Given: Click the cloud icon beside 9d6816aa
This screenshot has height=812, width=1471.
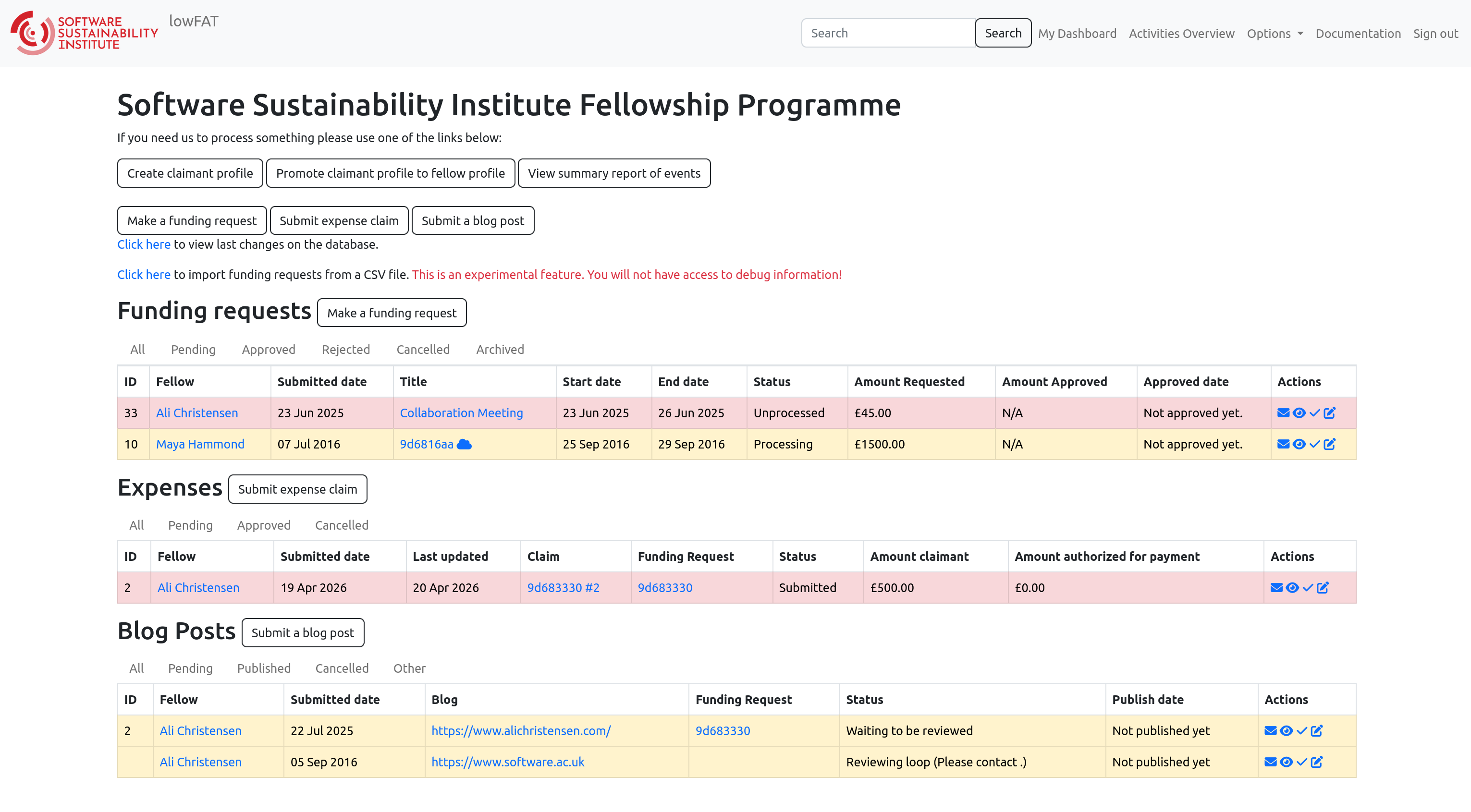Looking at the screenshot, I should 464,444.
